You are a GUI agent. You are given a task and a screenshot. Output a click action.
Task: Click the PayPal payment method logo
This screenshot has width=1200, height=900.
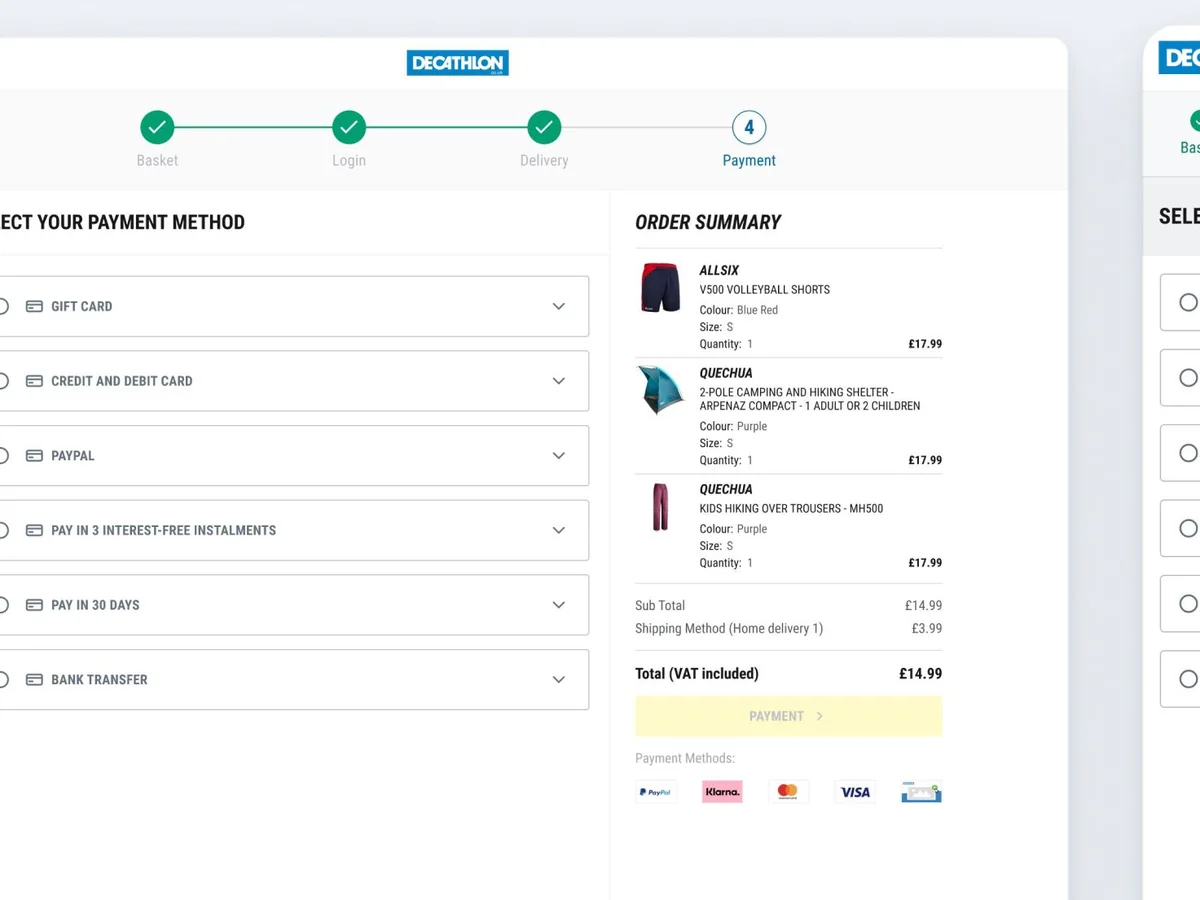click(656, 792)
